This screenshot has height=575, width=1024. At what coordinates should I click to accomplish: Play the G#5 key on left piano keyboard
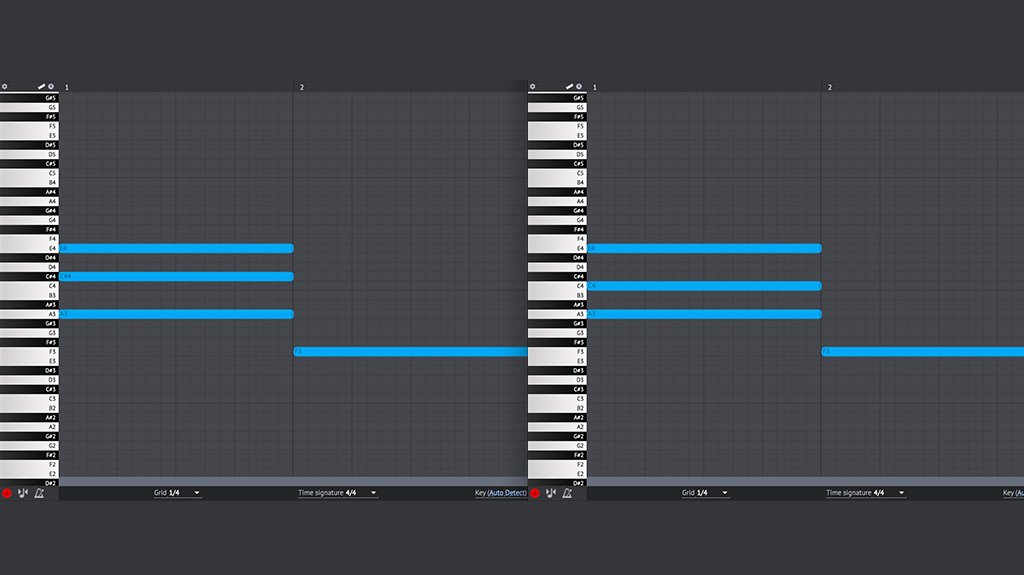point(29,98)
